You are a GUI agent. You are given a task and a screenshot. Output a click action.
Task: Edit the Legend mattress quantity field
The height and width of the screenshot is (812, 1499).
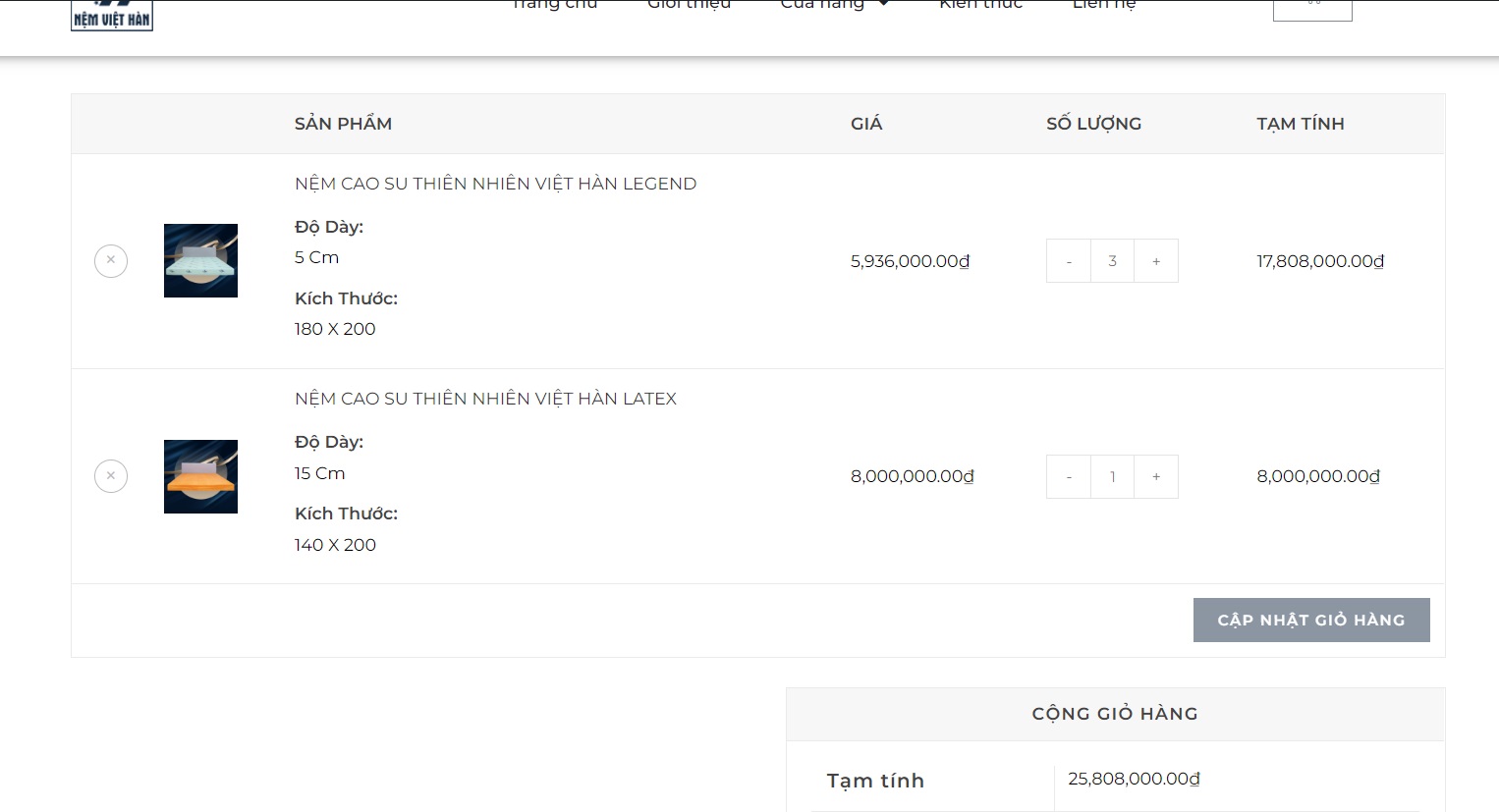tap(1112, 261)
